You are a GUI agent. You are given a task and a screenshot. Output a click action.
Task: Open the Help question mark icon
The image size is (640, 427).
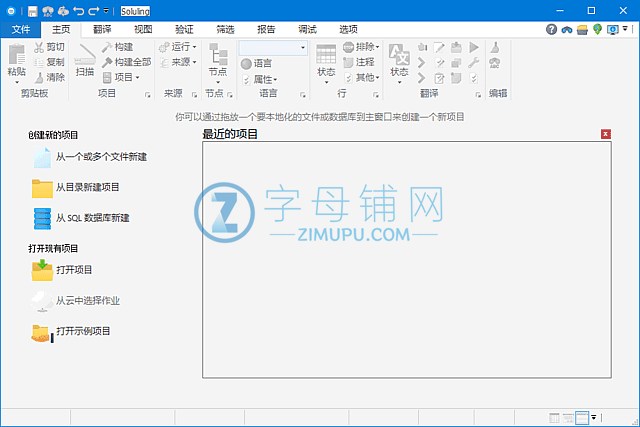(551, 30)
